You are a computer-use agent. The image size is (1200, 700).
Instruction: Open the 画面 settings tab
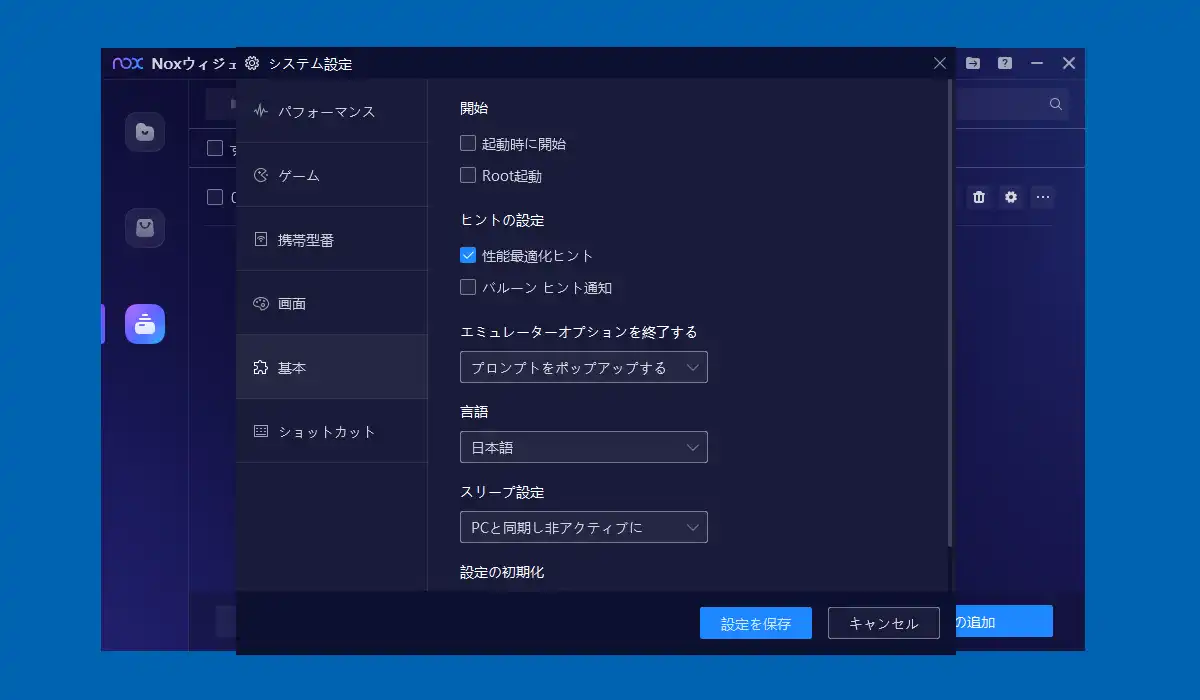[x=332, y=303]
